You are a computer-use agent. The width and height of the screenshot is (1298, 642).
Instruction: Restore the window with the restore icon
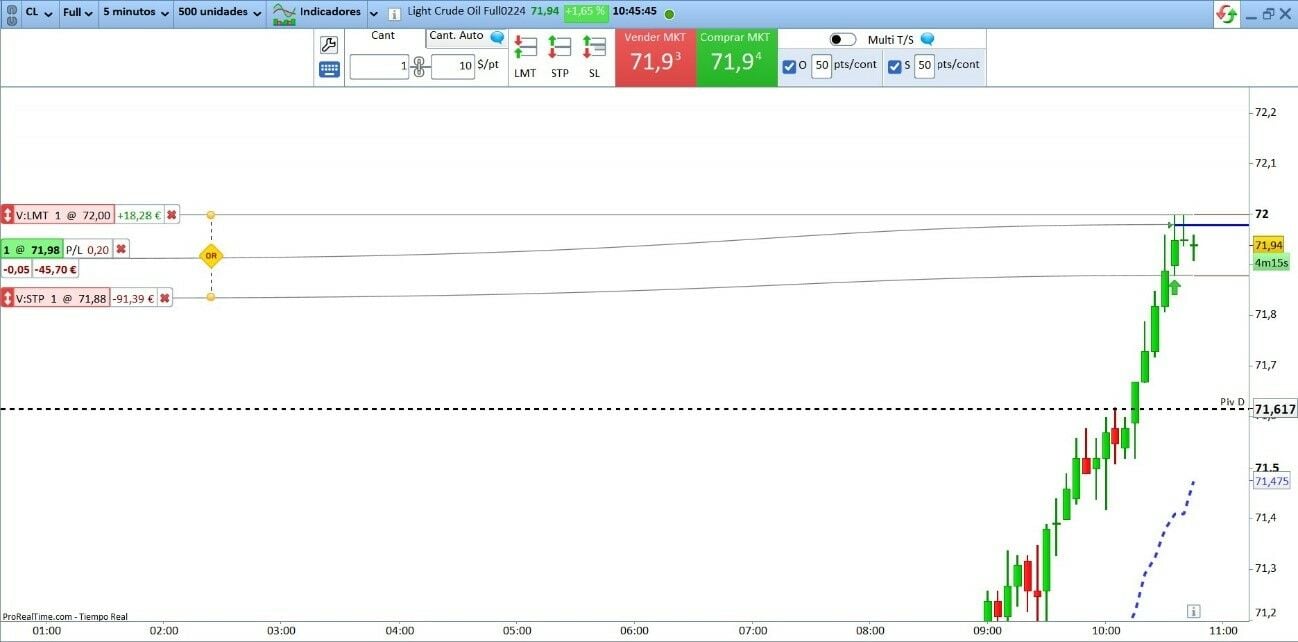[1268, 14]
